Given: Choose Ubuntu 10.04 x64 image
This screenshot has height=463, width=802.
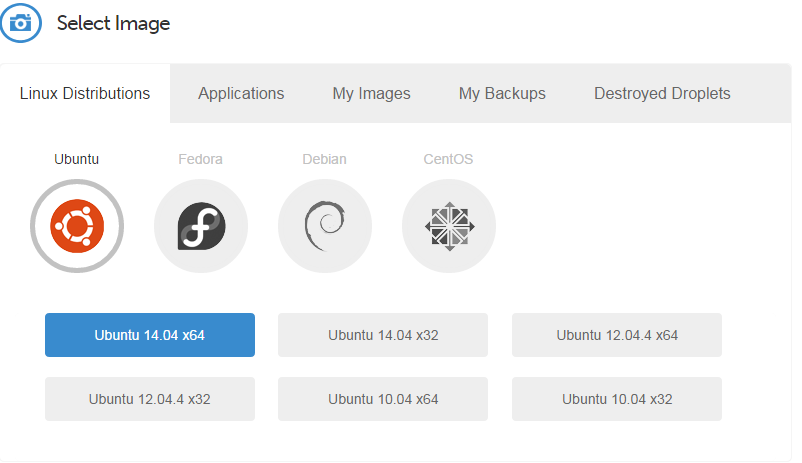Looking at the screenshot, I should (383, 399).
